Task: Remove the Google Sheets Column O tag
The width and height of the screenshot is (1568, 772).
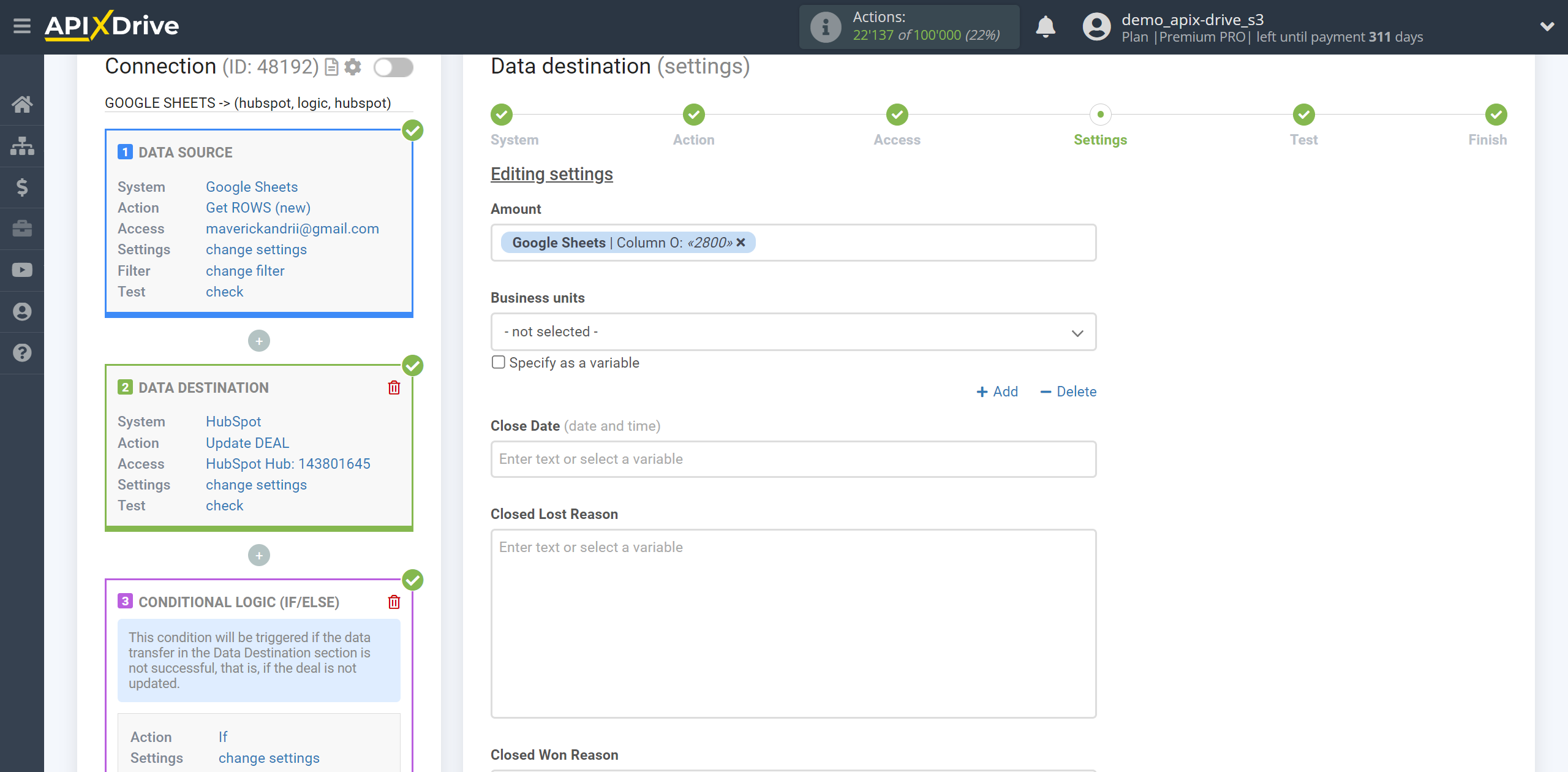Action: pyautogui.click(x=741, y=243)
